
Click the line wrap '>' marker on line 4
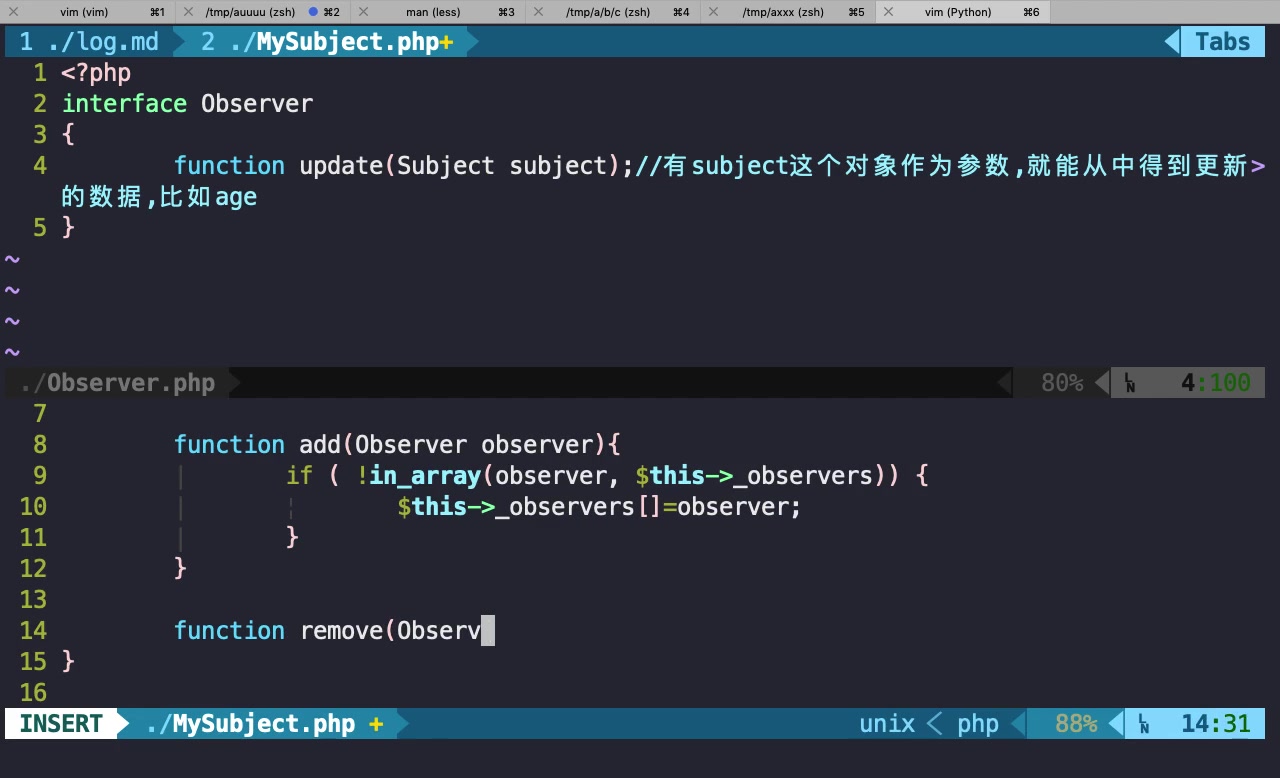pos(1258,166)
